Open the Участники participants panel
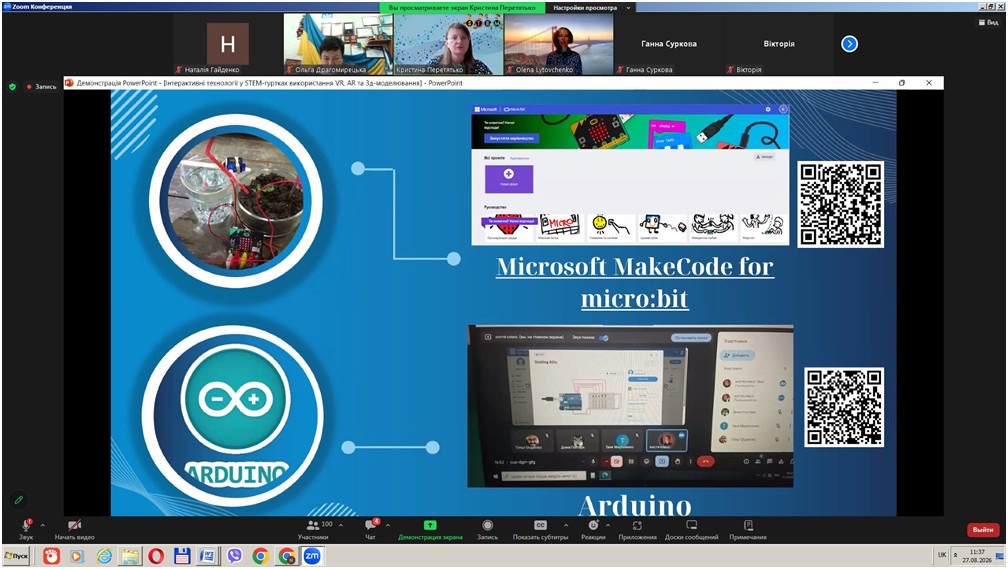The height and width of the screenshot is (569, 1008). pos(314,529)
